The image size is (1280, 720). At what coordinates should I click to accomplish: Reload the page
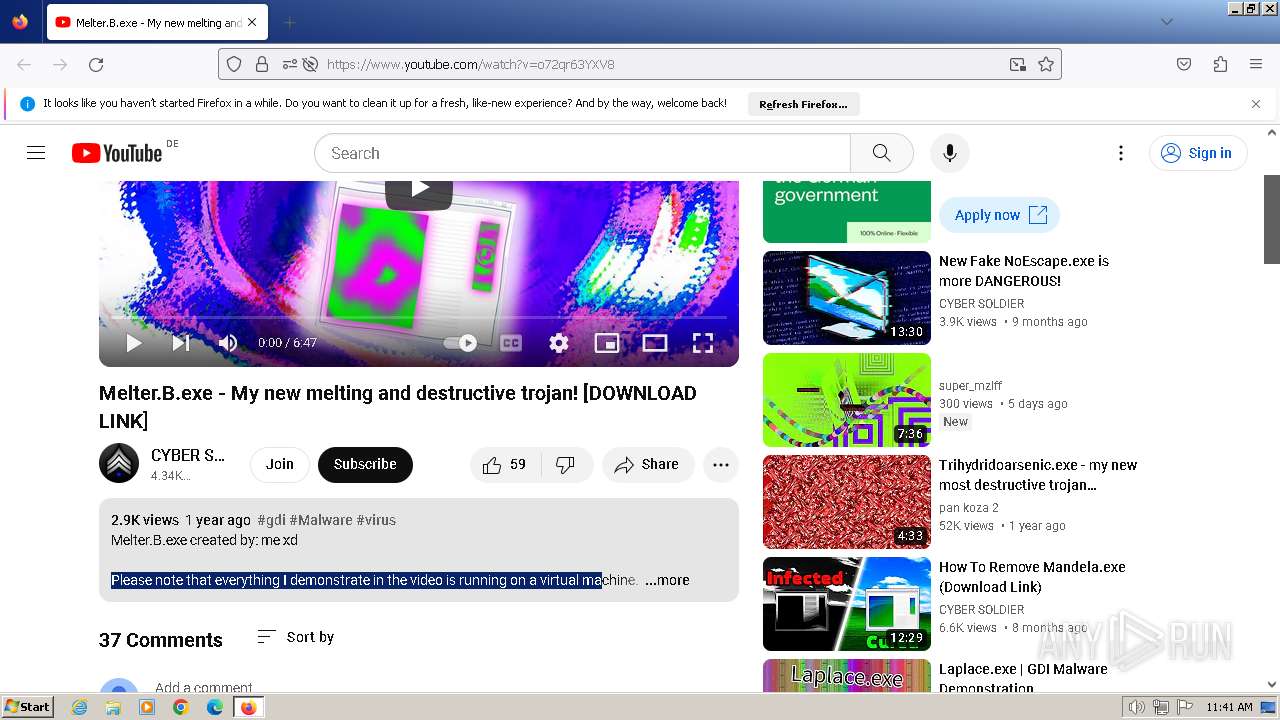coord(96,64)
